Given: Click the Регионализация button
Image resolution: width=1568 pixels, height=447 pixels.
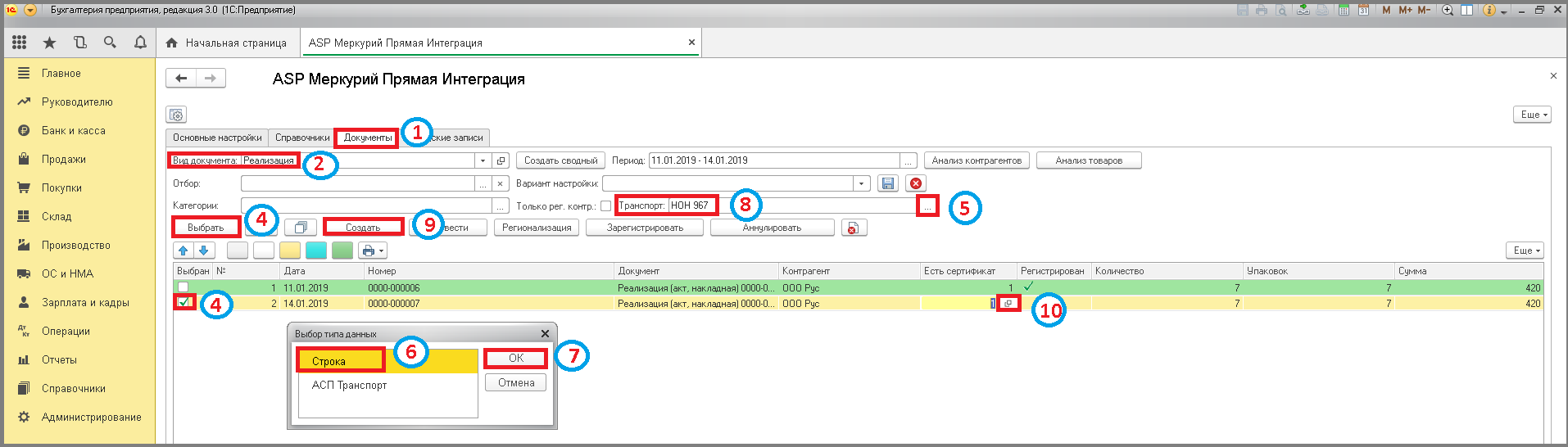Looking at the screenshot, I should 537,228.
